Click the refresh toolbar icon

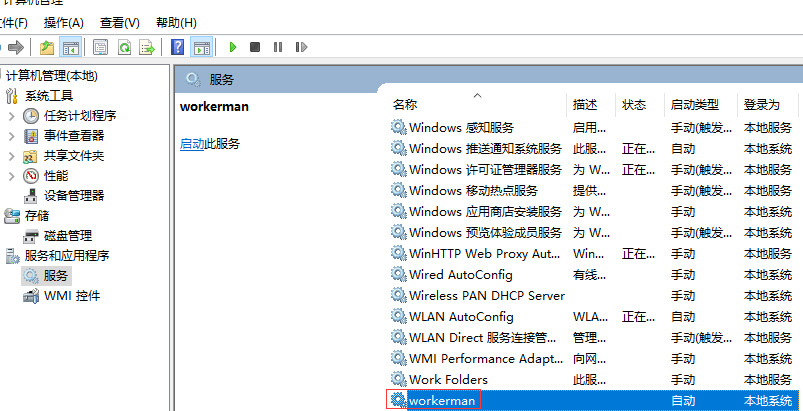(124, 48)
